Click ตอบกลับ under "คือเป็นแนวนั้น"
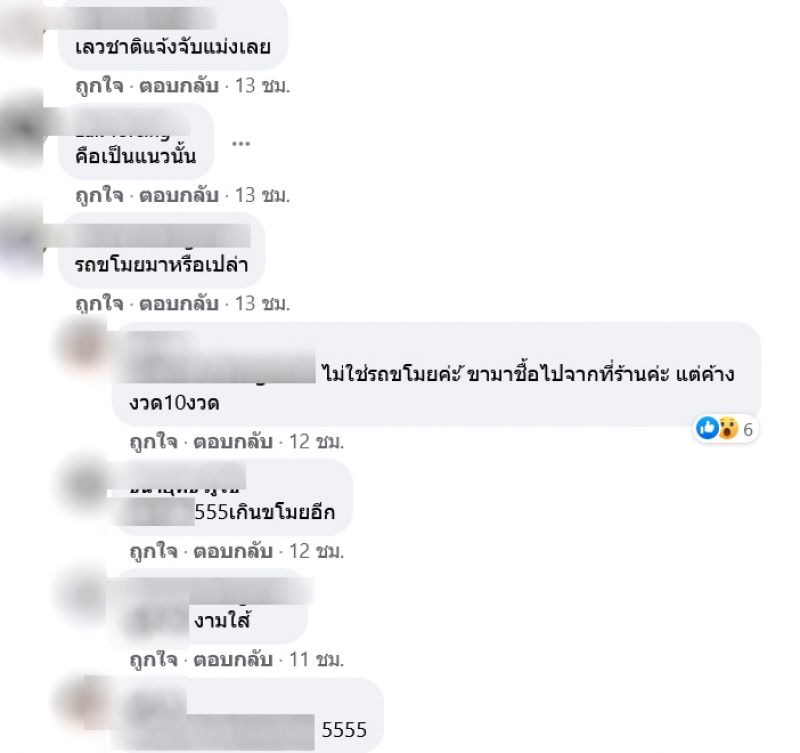Viewport: 800px width, 753px height. click(x=179, y=195)
